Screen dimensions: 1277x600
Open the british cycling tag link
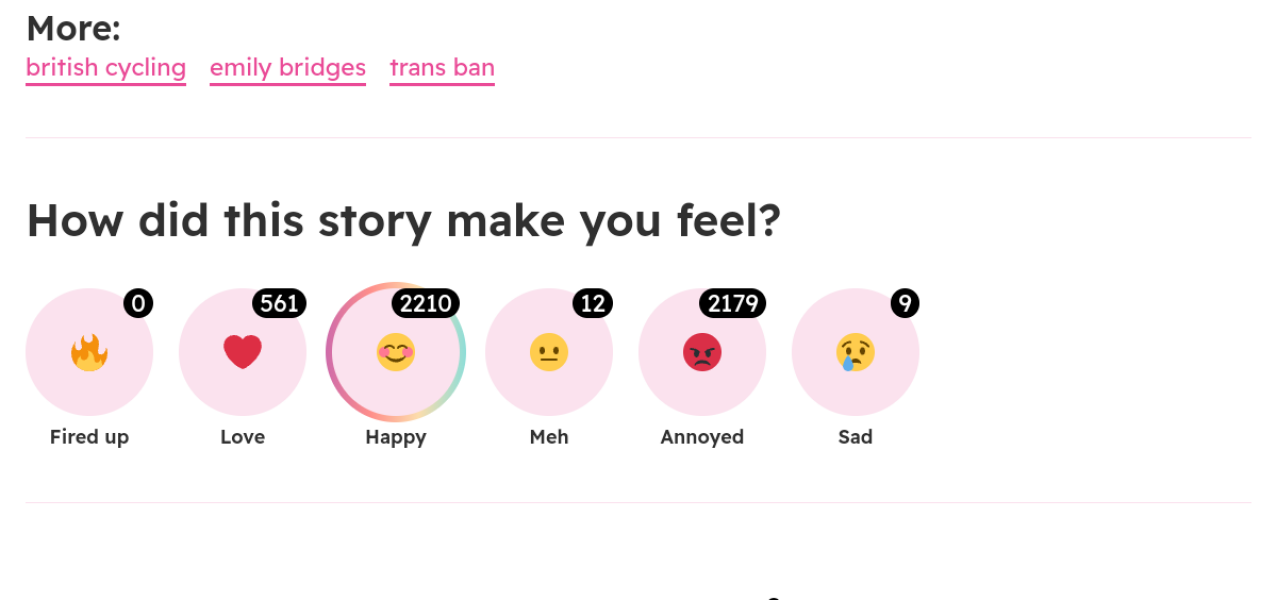tap(106, 68)
